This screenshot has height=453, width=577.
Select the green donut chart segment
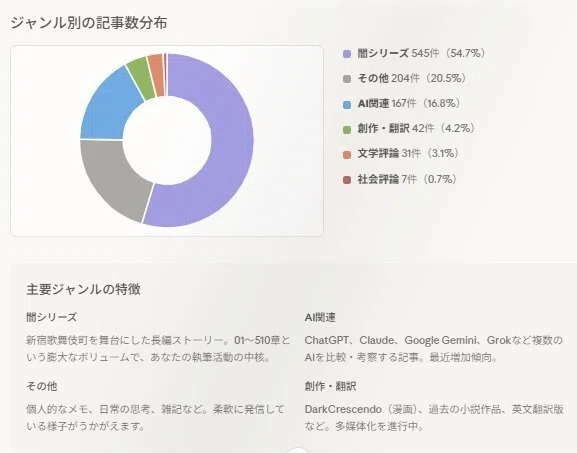142,79
